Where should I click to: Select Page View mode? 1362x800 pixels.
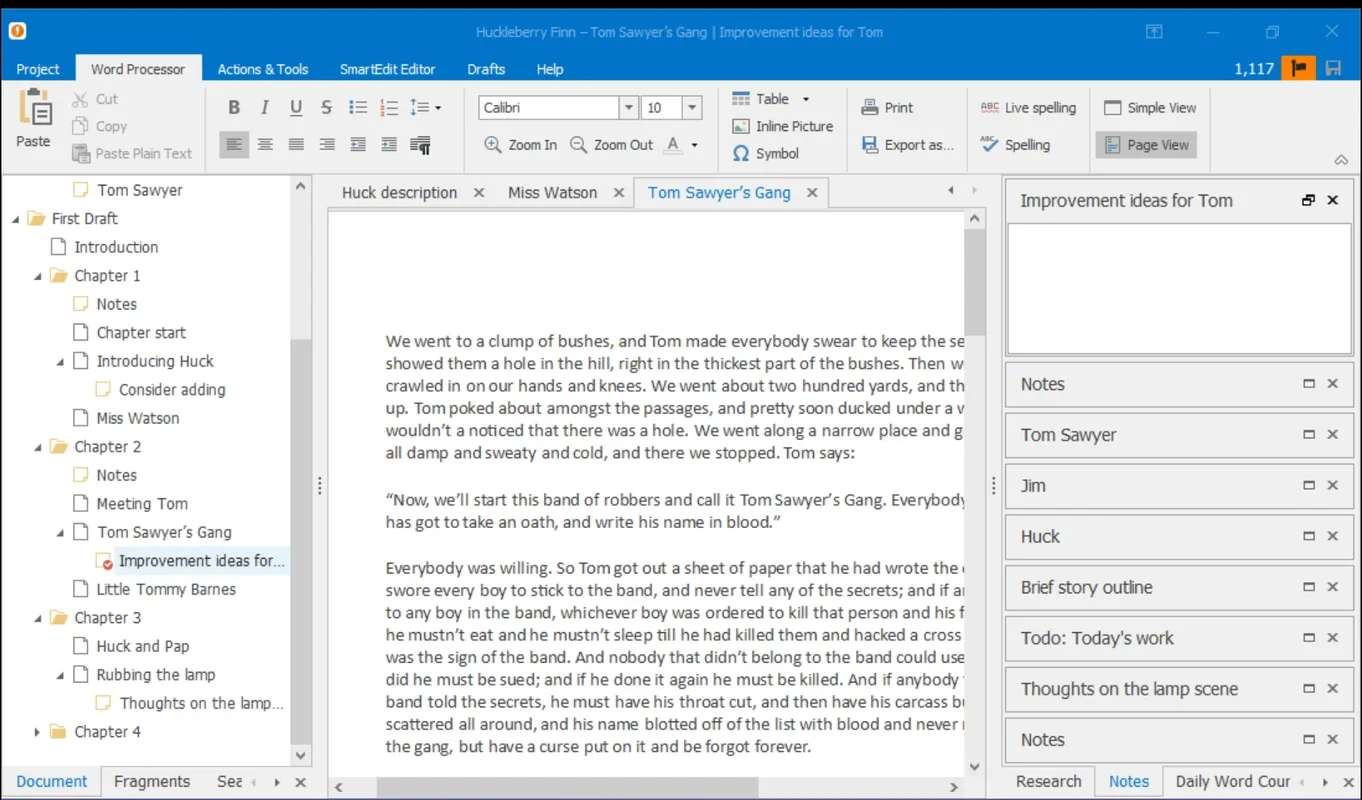1146,145
